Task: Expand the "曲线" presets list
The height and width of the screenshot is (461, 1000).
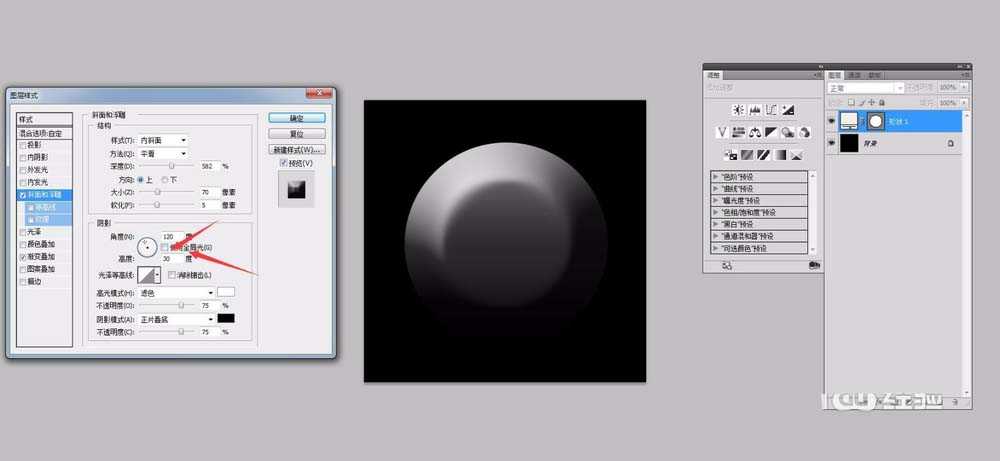Action: pyautogui.click(x=715, y=188)
